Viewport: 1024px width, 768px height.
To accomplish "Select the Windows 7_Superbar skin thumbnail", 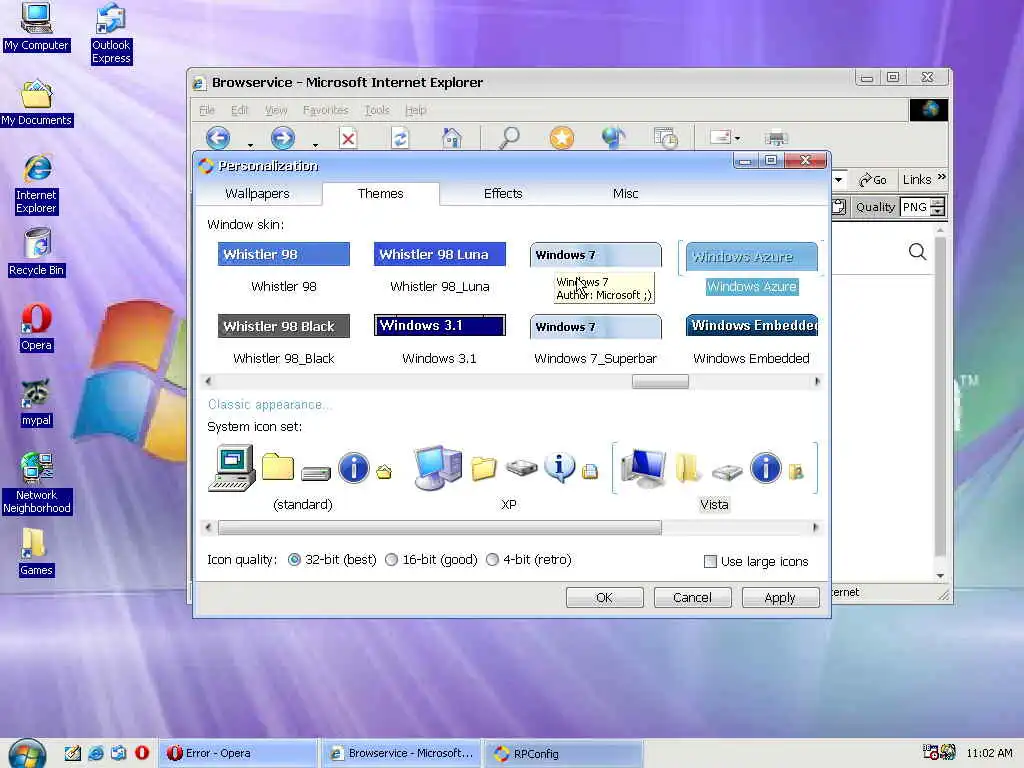I will coord(596,327).
